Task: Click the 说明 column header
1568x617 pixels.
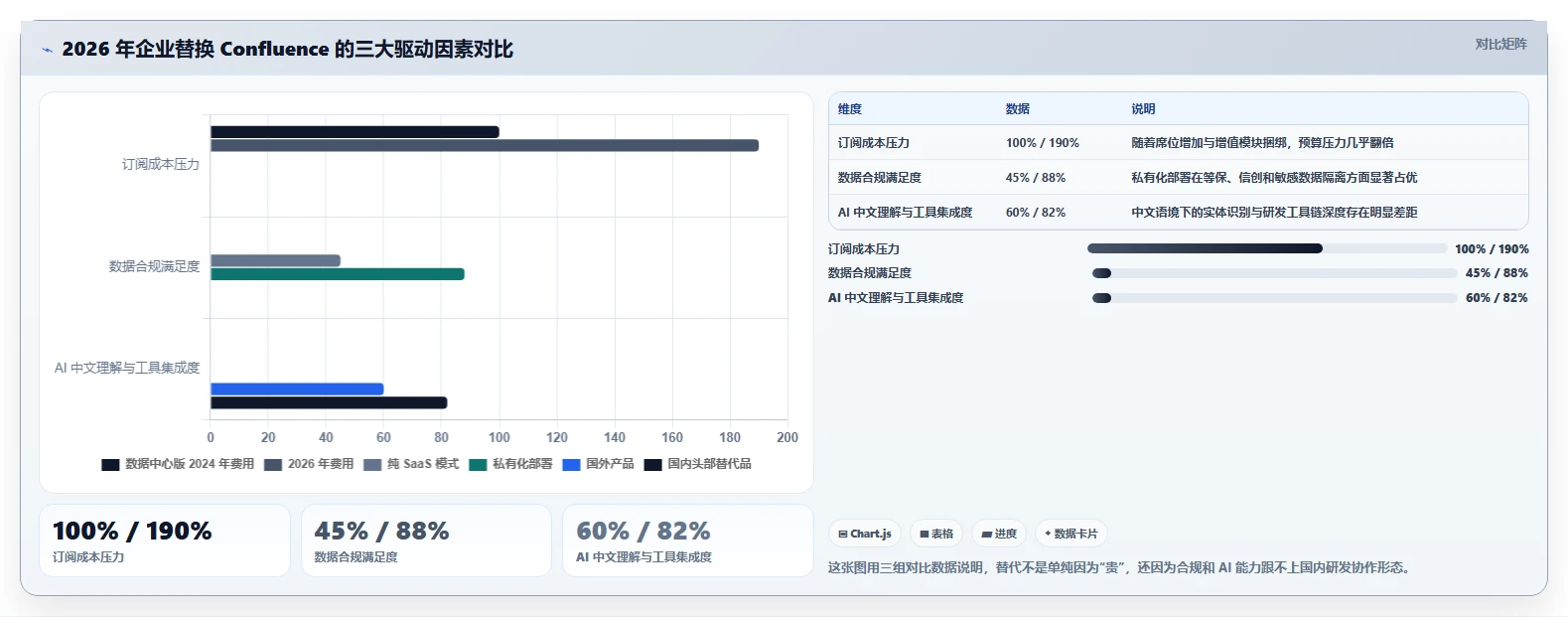Action: [1143, 109]
